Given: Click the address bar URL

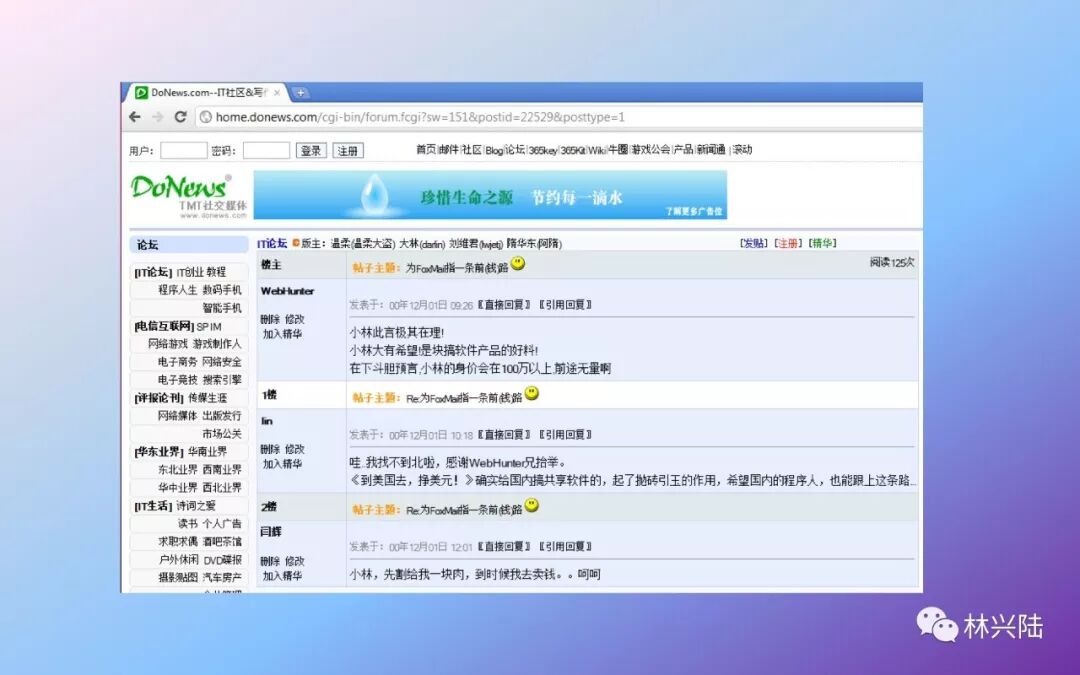Looking at the screenshot, I should pyautogui.click(x=420, y=117).
